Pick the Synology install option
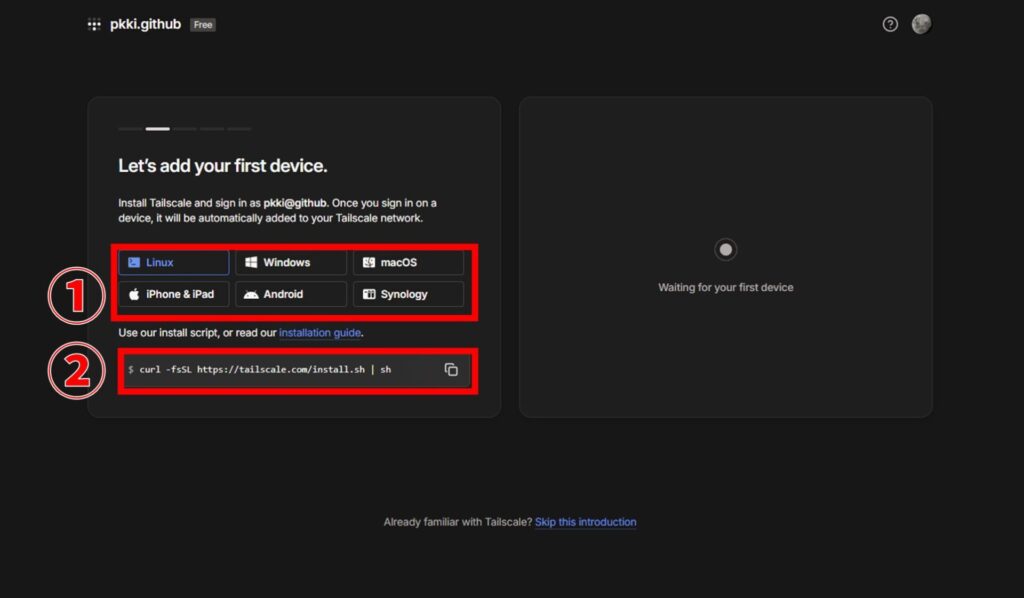This screenshot has height=598, width=1024. [x=408, y=294]
